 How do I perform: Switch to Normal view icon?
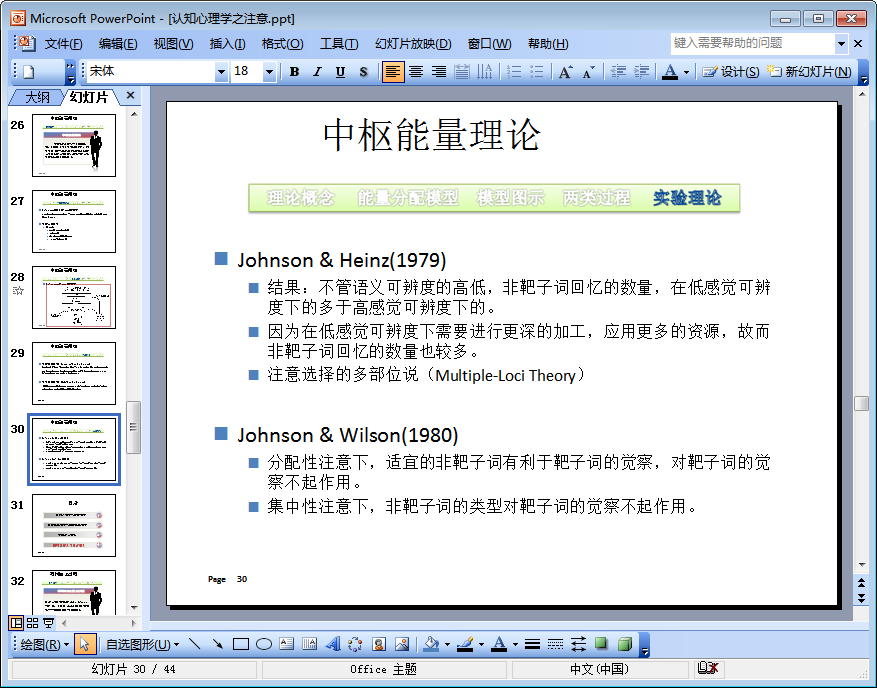16,623
